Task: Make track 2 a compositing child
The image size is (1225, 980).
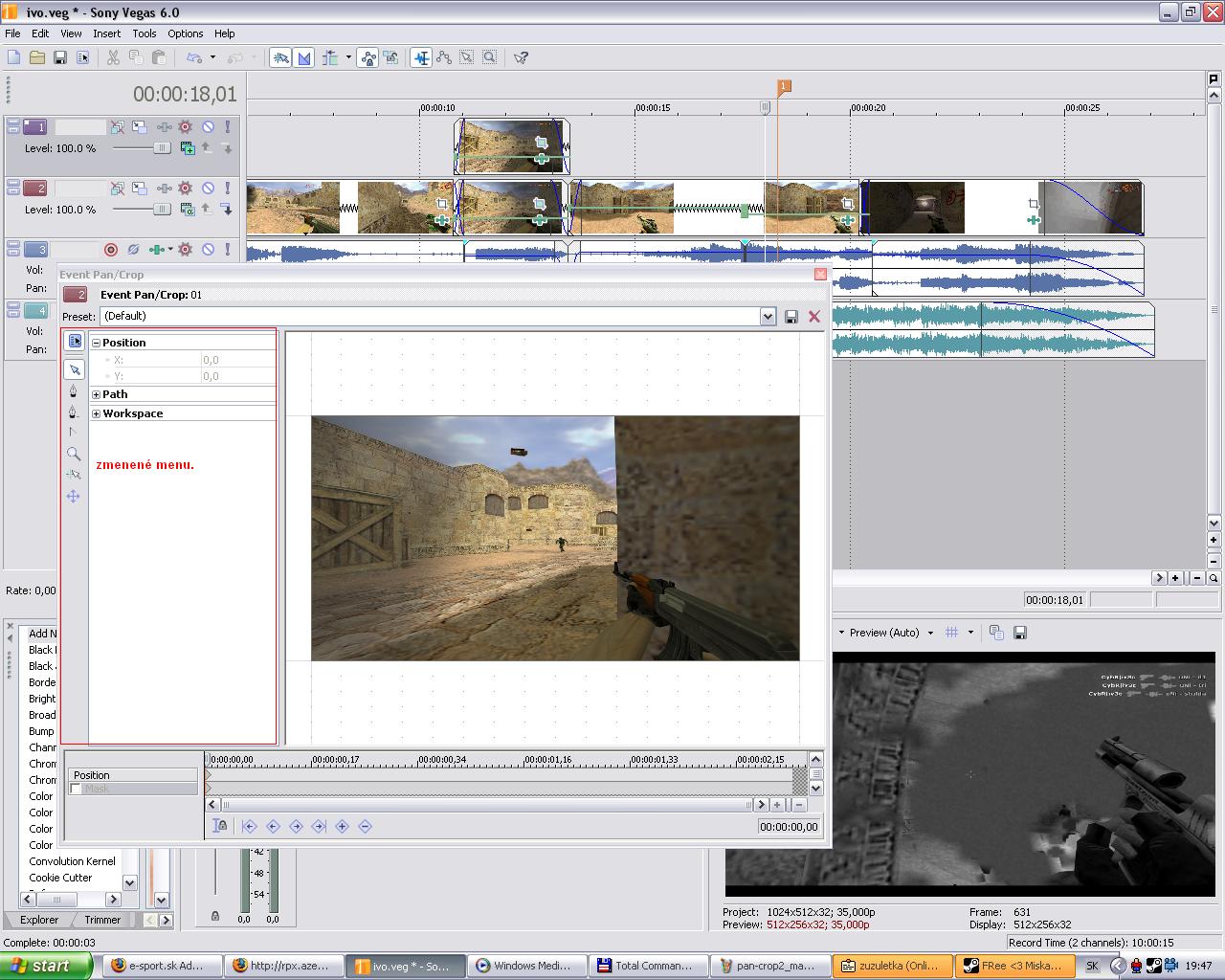Action: click(228, 210)
